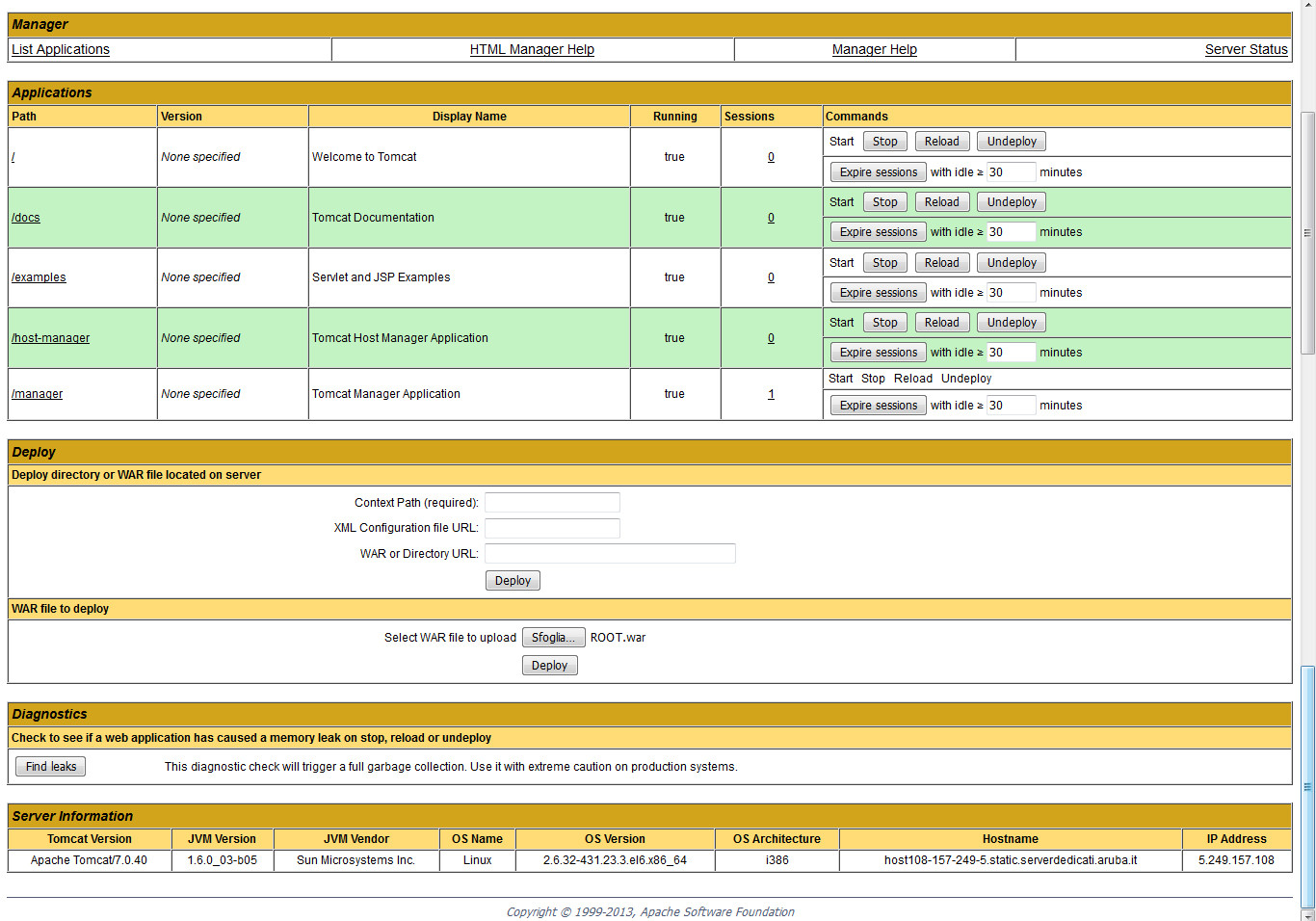The width and height of the screenshot is (1316, 921).
Task: Deploy the directory or WAR on server
Action: point(513,581)
